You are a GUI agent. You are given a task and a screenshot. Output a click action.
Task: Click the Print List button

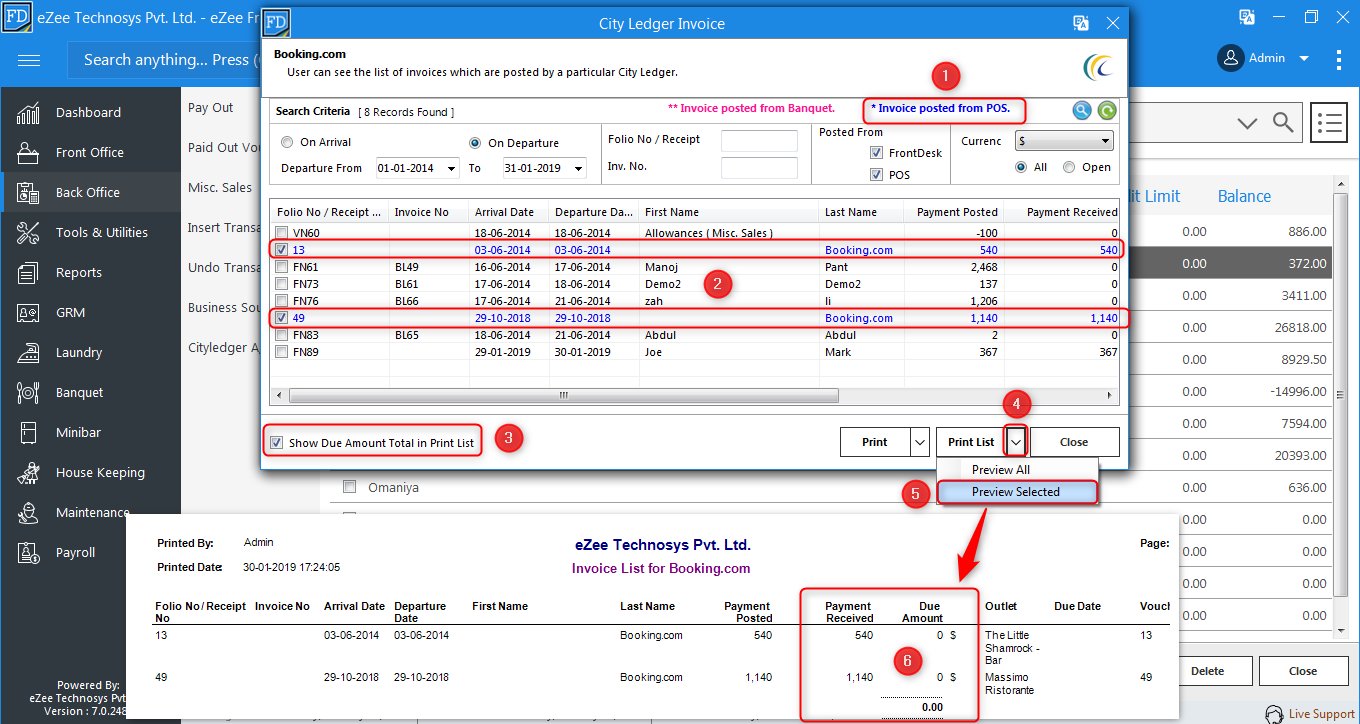(971, 442)
